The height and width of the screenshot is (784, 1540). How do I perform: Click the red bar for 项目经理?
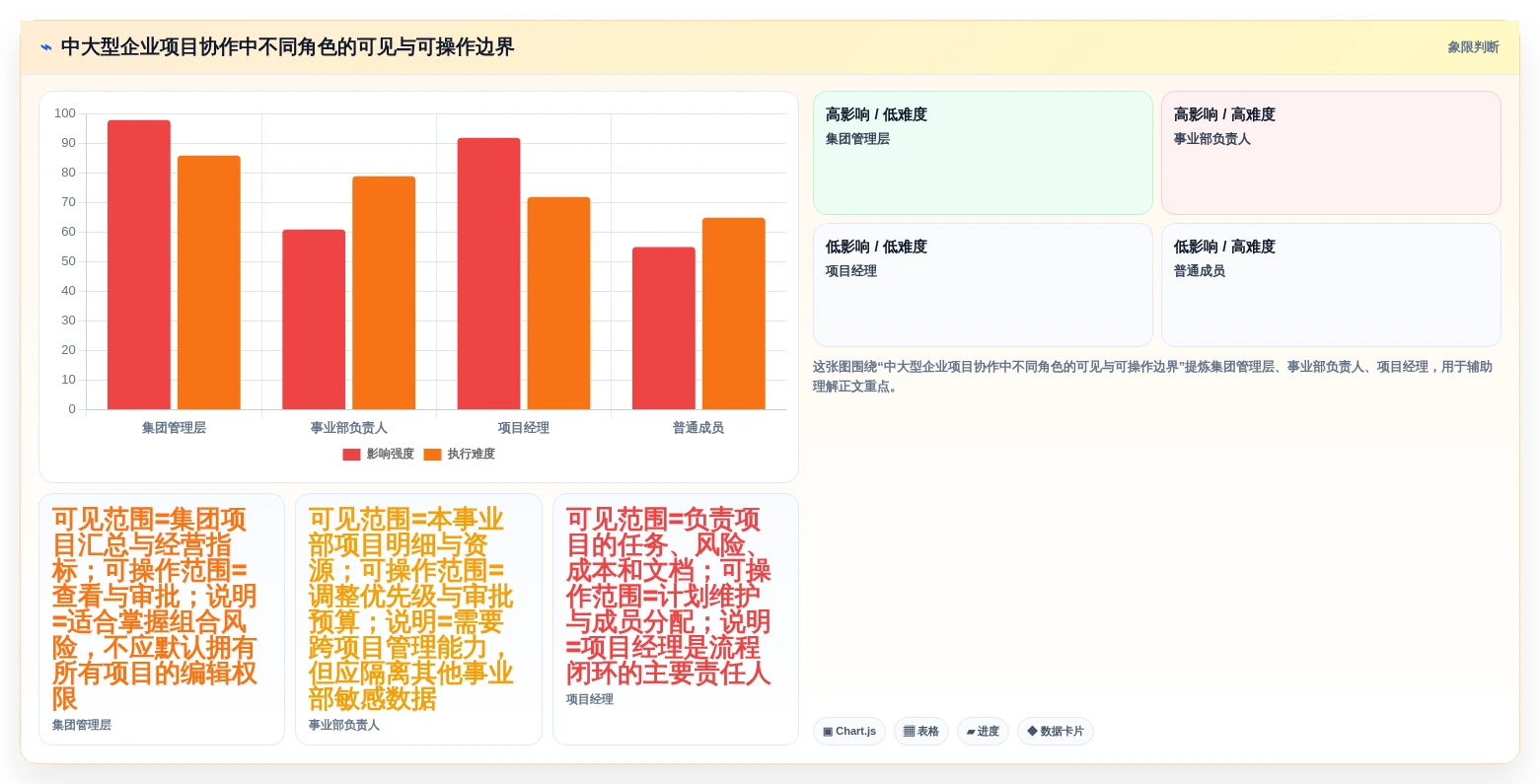coord(488,273)
